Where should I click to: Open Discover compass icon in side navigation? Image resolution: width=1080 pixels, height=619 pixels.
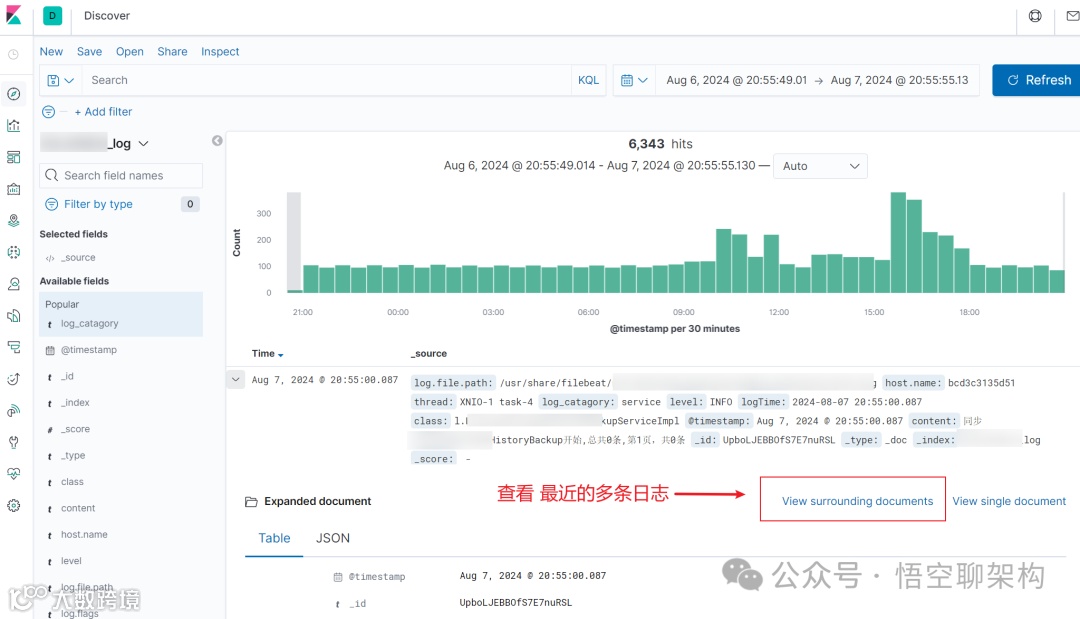tap(14, 94)
